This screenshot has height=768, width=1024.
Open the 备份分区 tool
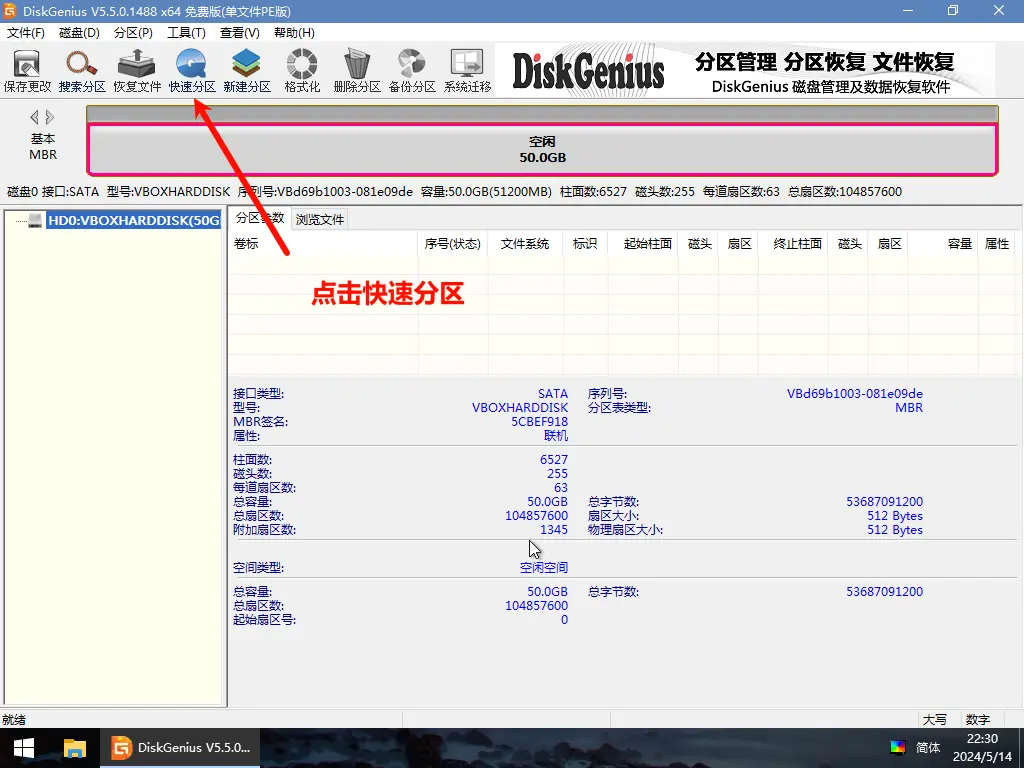coord(411,71)
